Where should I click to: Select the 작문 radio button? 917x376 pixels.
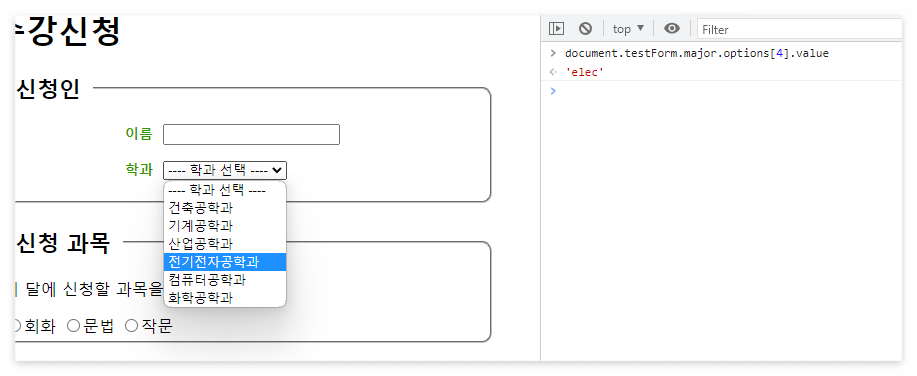pos(132,326)
